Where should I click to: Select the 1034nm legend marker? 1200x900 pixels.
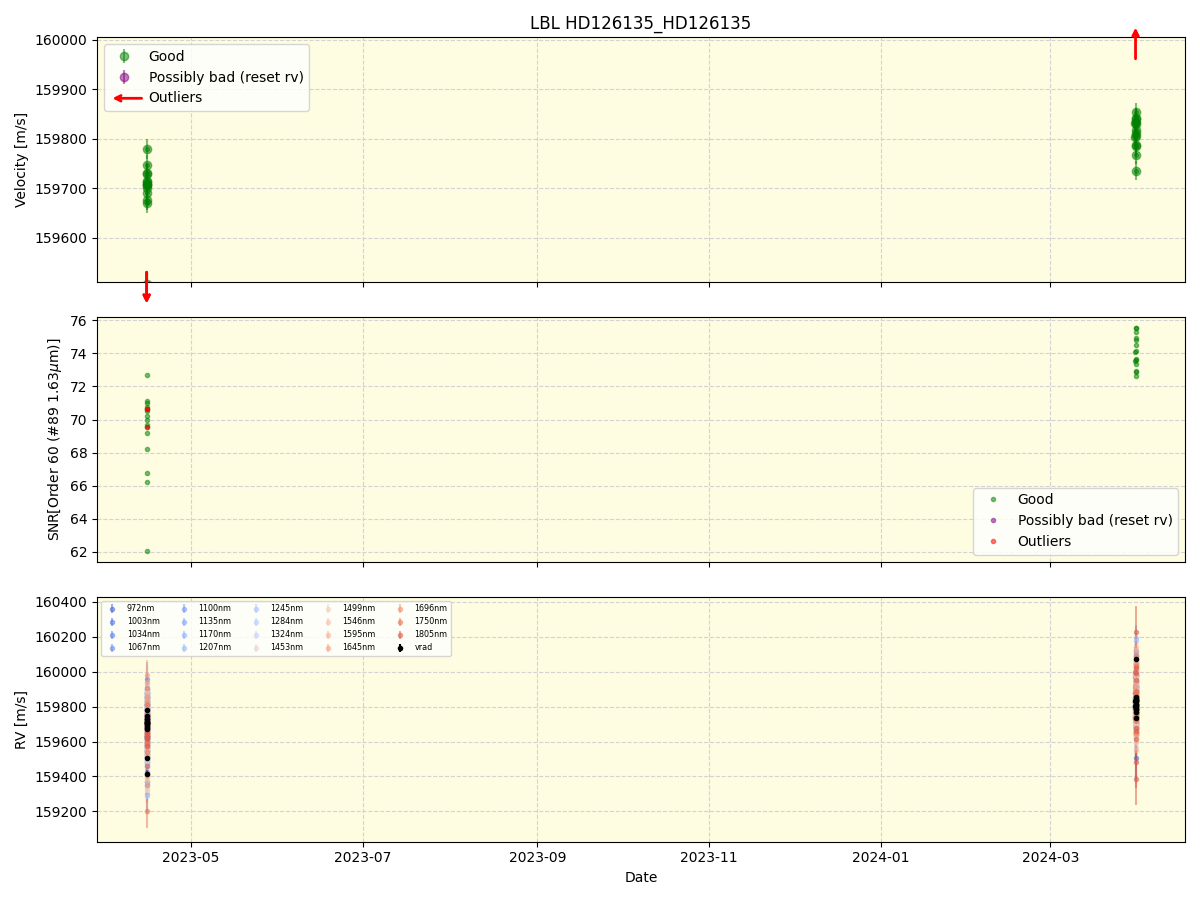(112, 635)
